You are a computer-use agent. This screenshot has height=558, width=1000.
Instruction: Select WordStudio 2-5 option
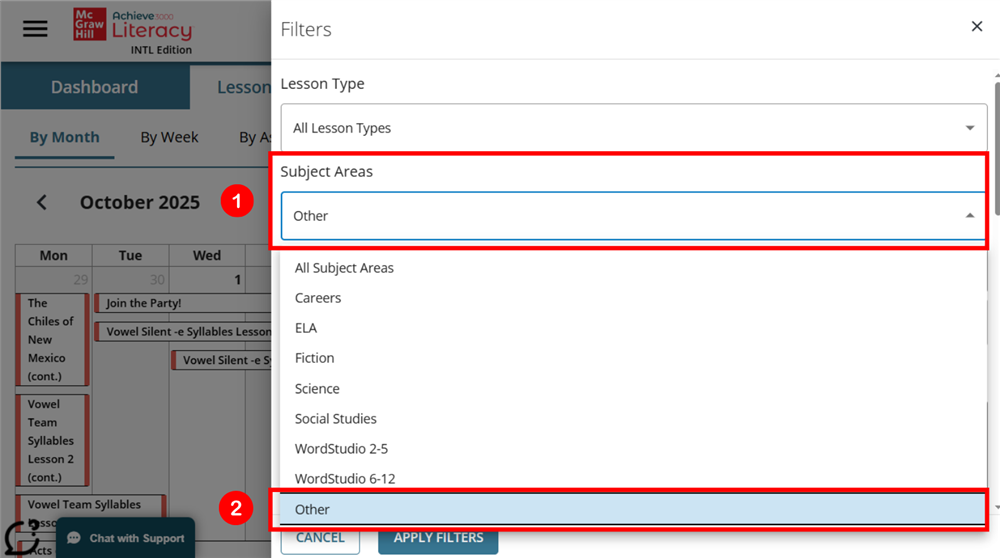[341, 449]
